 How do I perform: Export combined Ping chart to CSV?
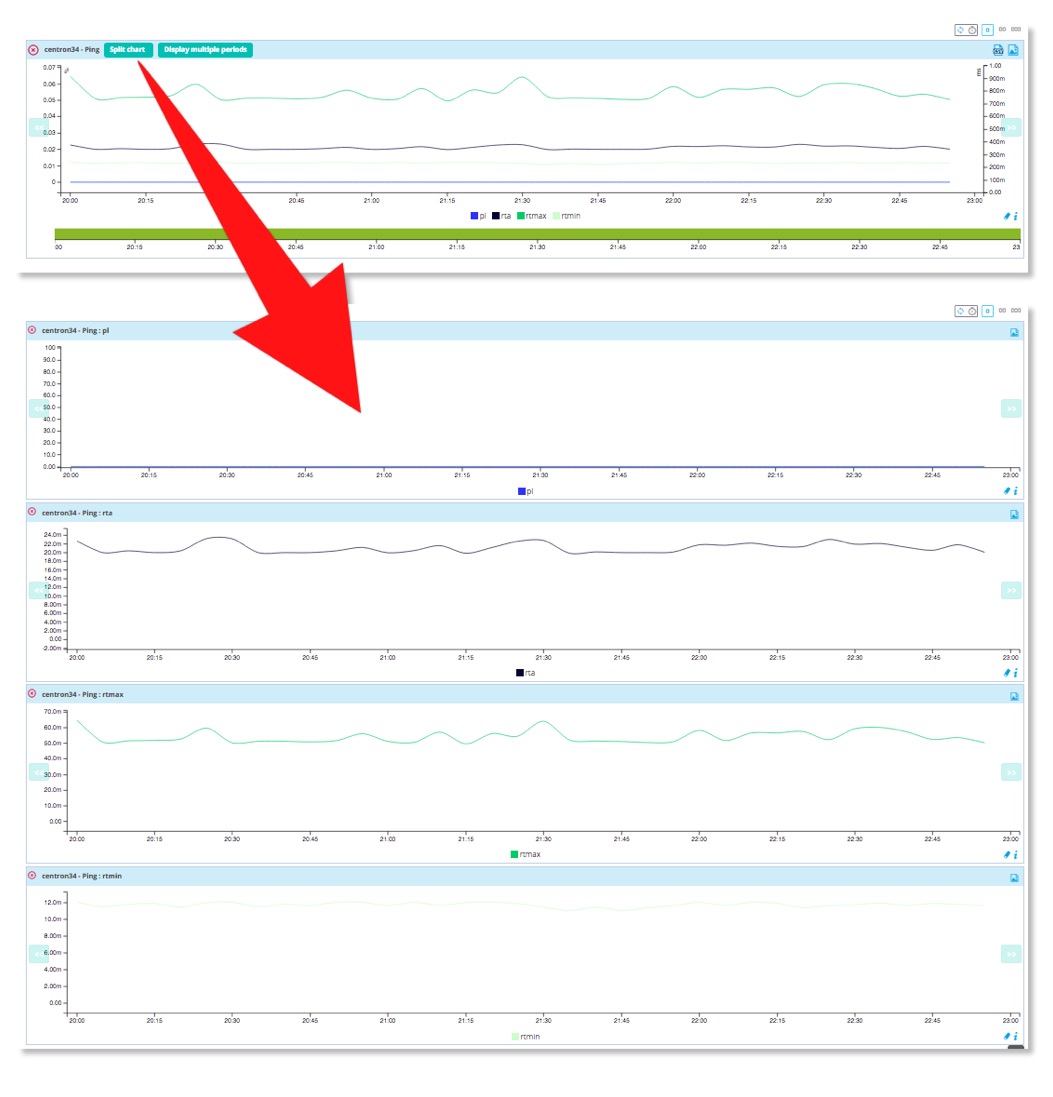pyautogui.click(x=997, y=51)
